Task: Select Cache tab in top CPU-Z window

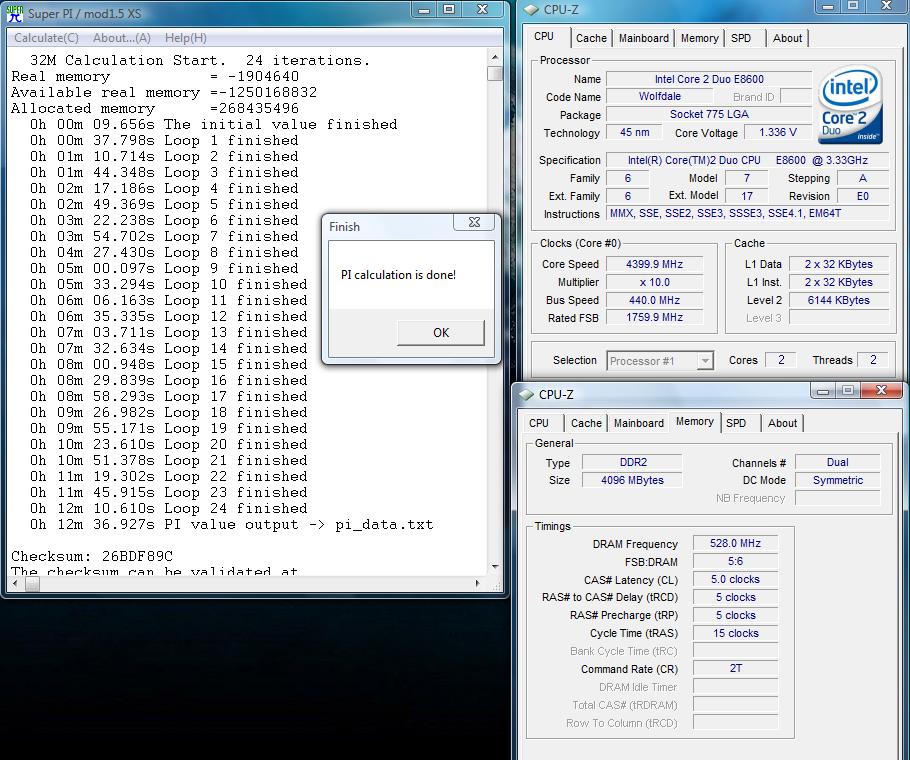Action: click(x=591, y=38)
